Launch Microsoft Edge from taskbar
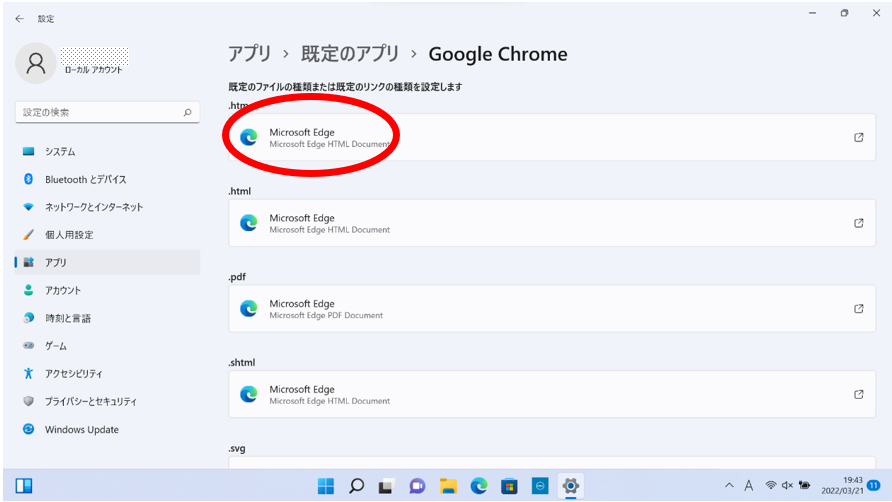 pyautogui.click(x=479, y=486)
